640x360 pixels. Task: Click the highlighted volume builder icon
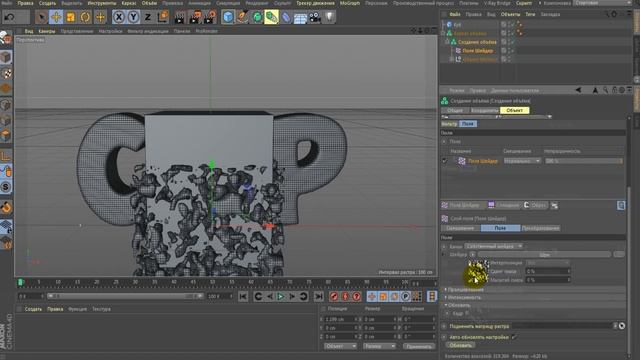271,17
